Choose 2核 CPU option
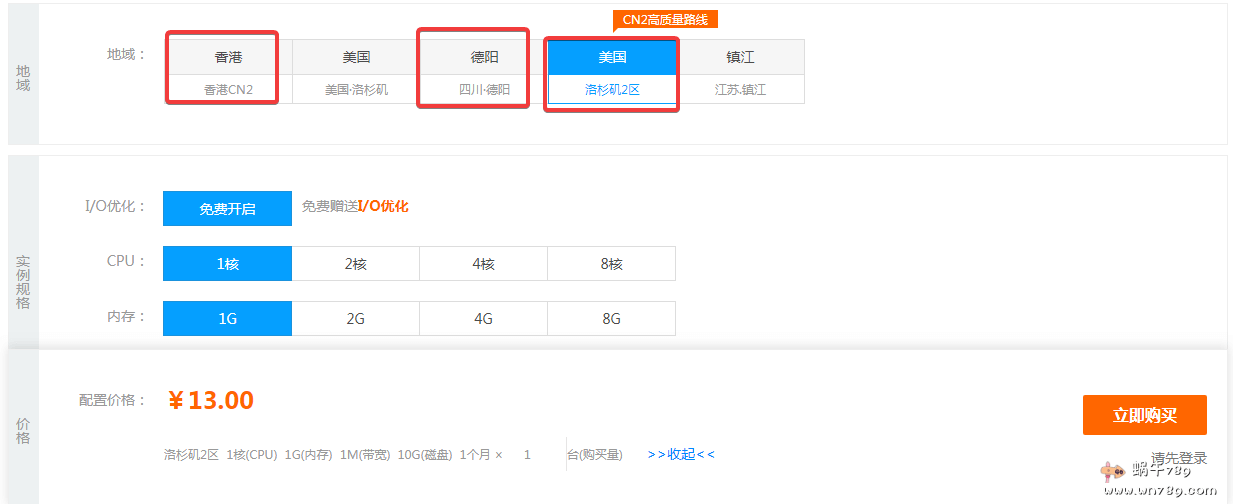This screenshot has width=1233, height=504. [355, 264]
